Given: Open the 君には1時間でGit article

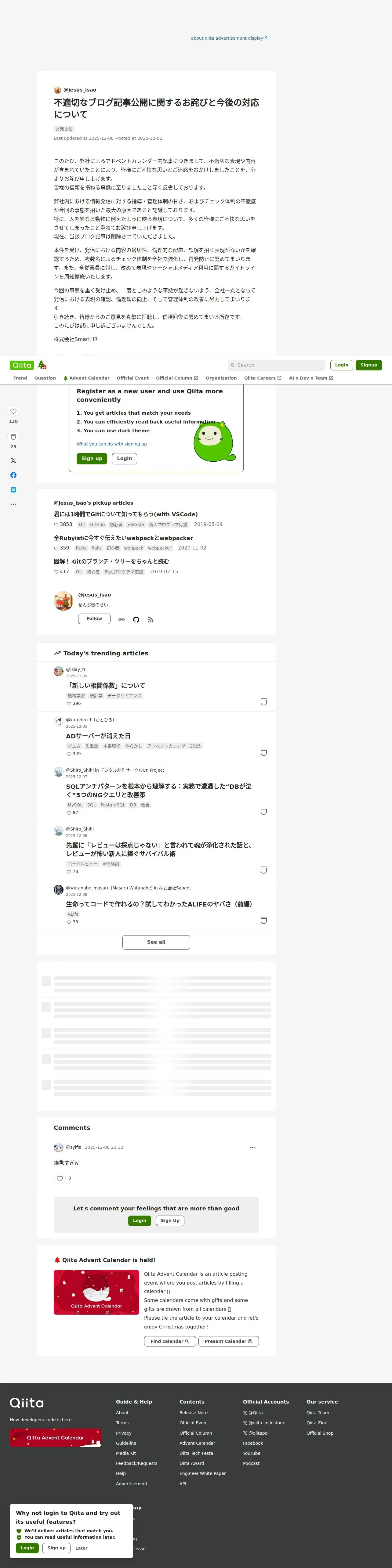Looking at the screenshot, I should [x=125, y=514].
